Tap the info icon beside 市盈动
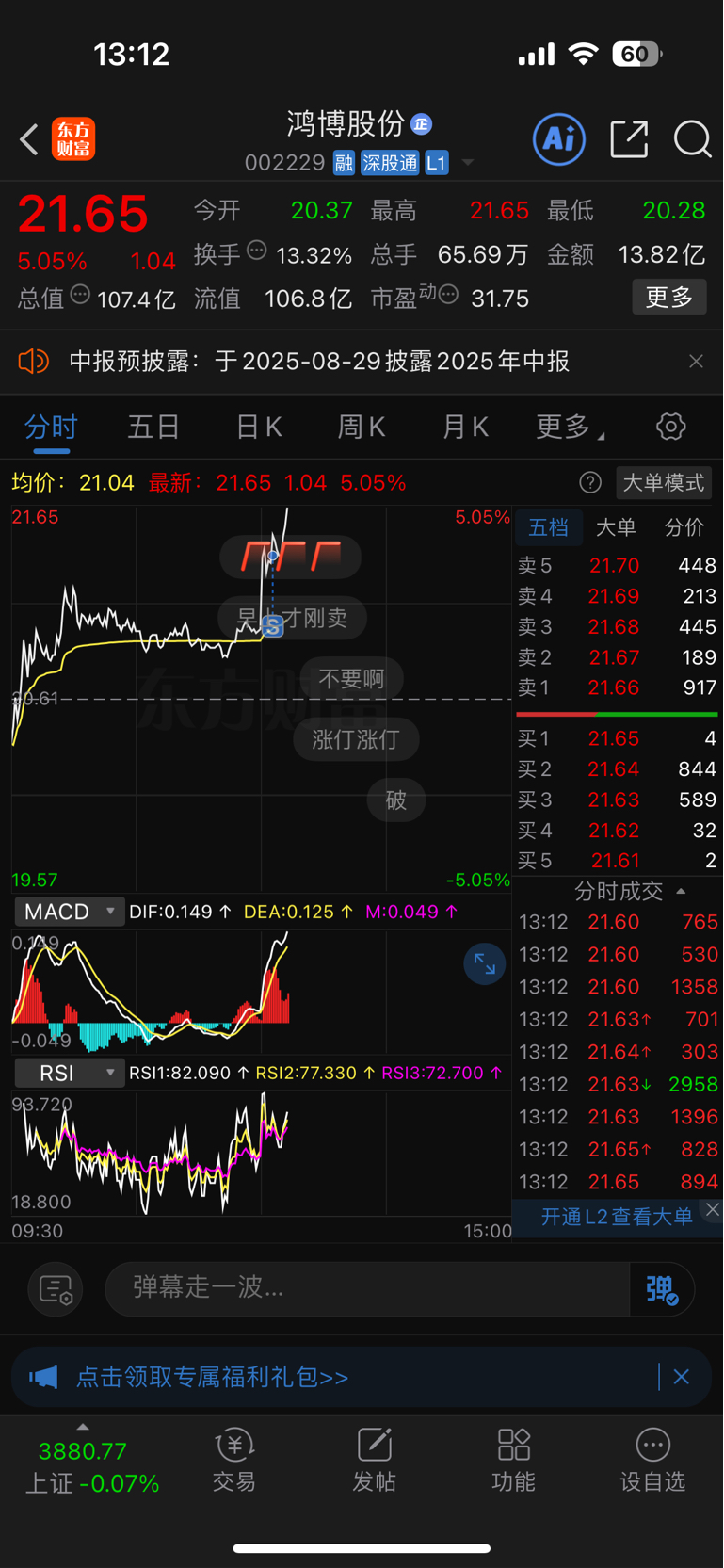Screen dimensions: 724x1568 (x=448, y=294)
